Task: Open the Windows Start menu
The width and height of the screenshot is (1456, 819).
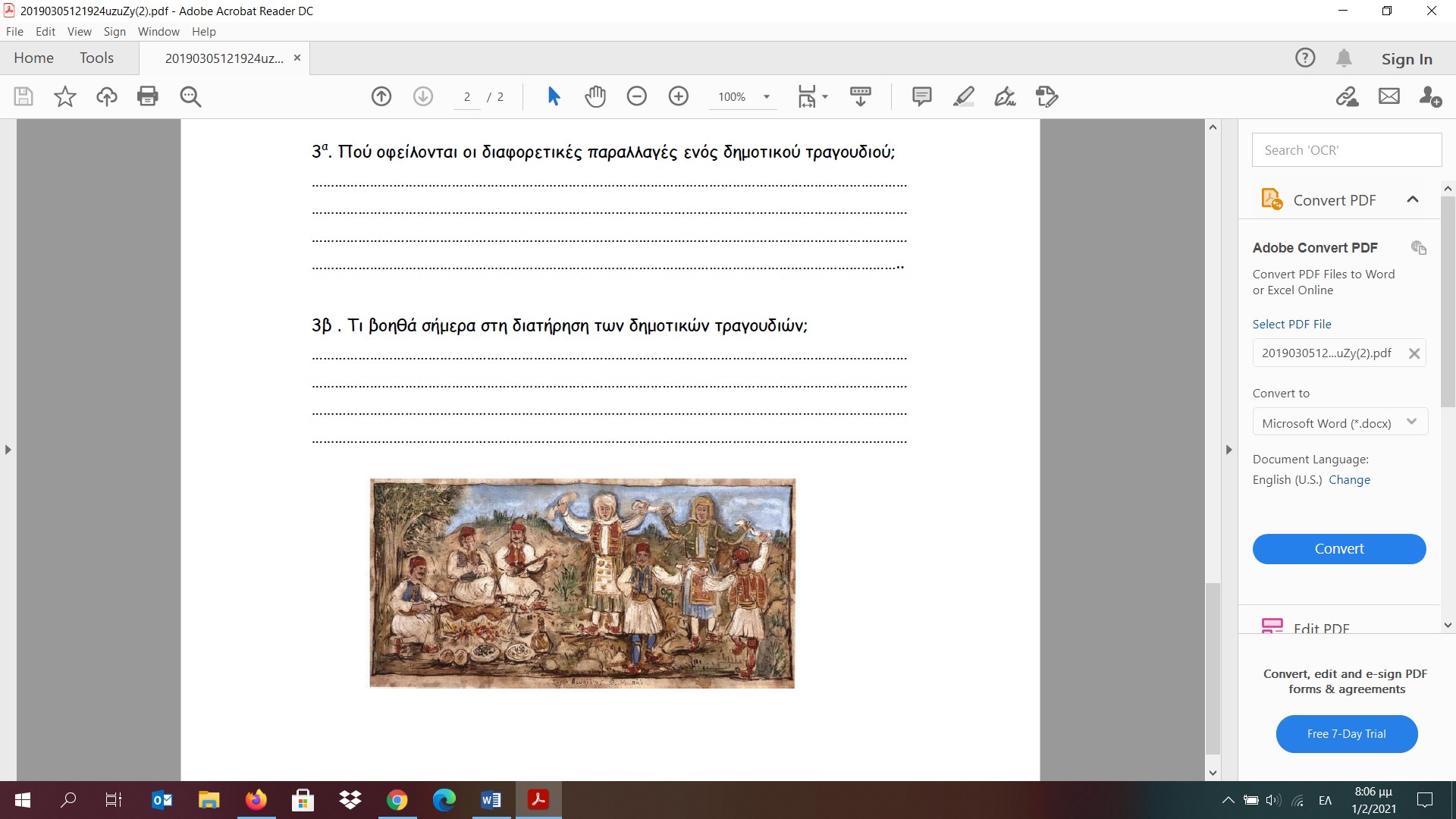Action: (x=23, y=800)
